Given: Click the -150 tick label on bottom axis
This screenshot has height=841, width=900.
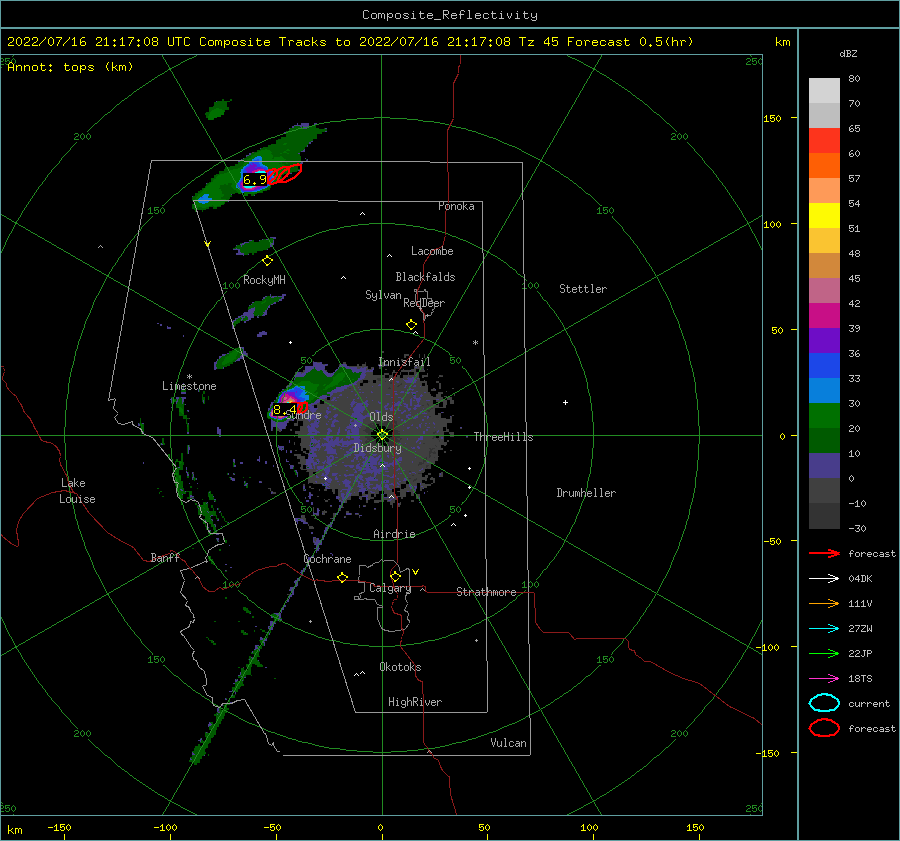Looking at the screenshot, I should click(x=59, y=827).
